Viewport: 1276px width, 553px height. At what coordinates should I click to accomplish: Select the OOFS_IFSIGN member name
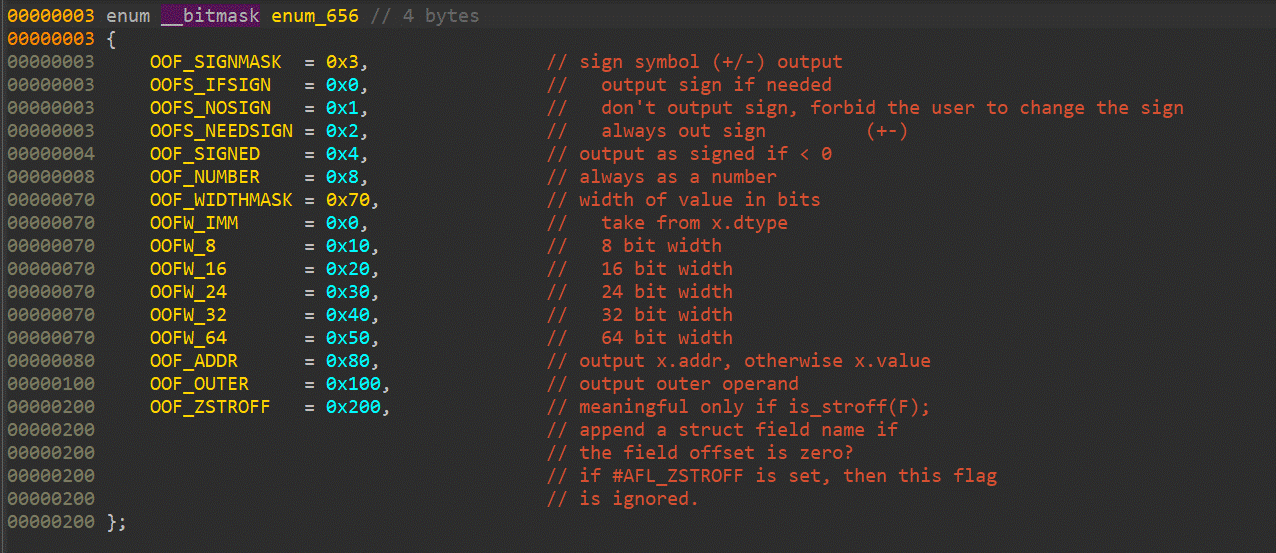210,85
